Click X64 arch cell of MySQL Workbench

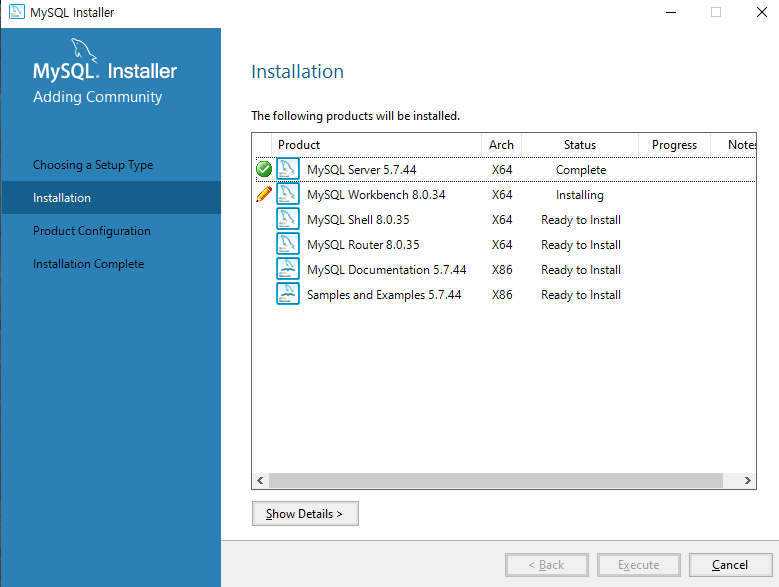tap(502, 195)
